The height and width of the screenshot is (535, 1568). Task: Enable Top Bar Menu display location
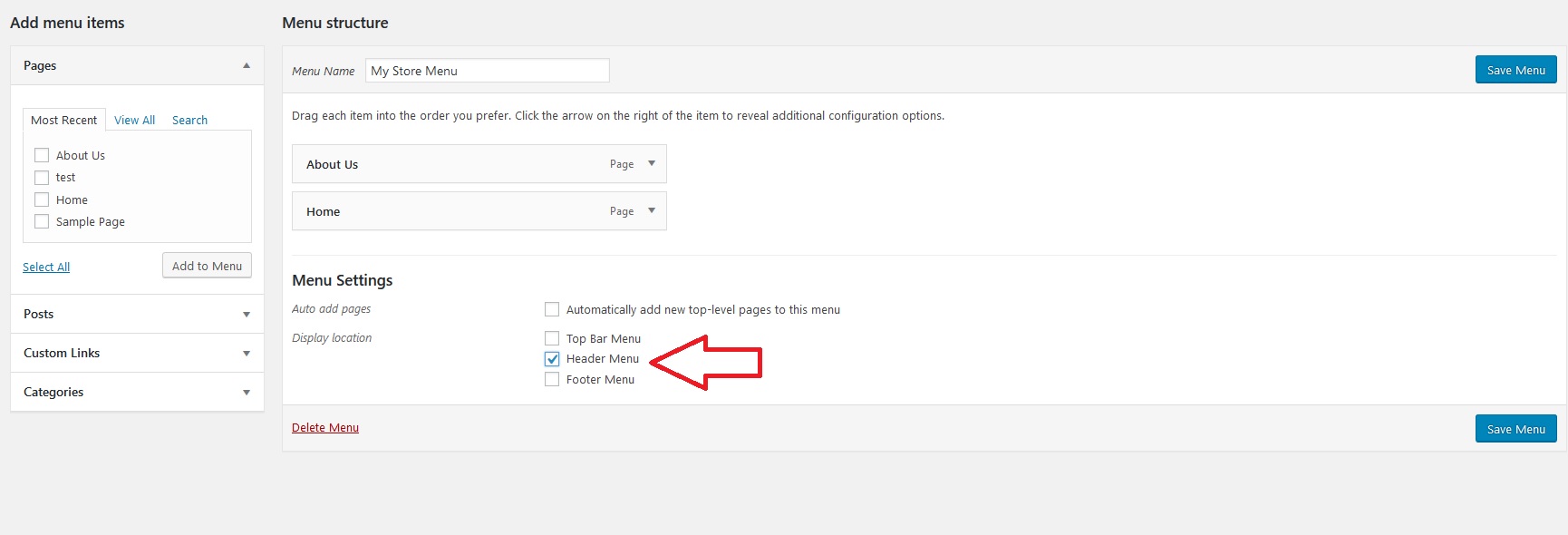552,338
